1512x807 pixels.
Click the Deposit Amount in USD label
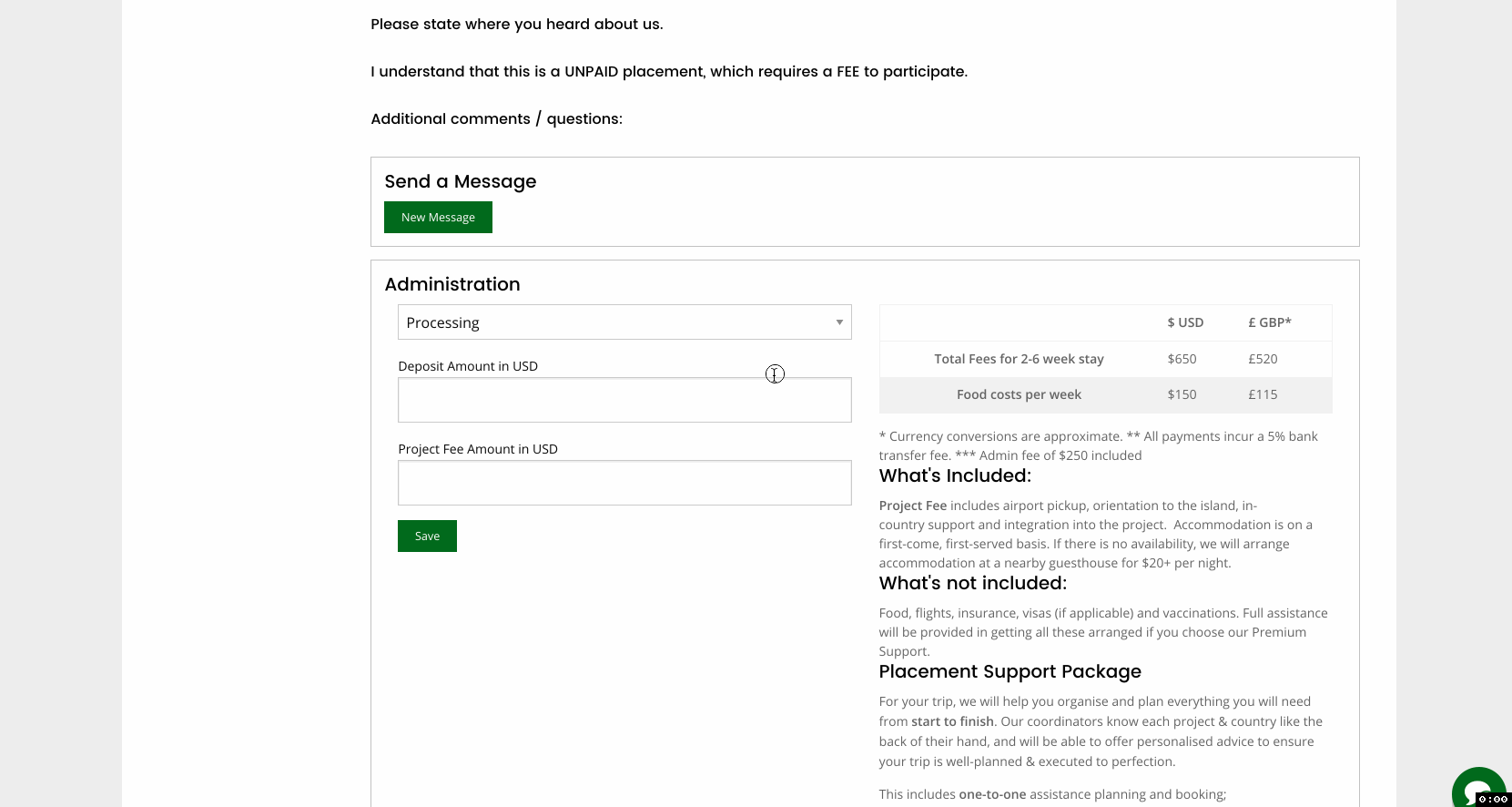[x=468, y=366]
